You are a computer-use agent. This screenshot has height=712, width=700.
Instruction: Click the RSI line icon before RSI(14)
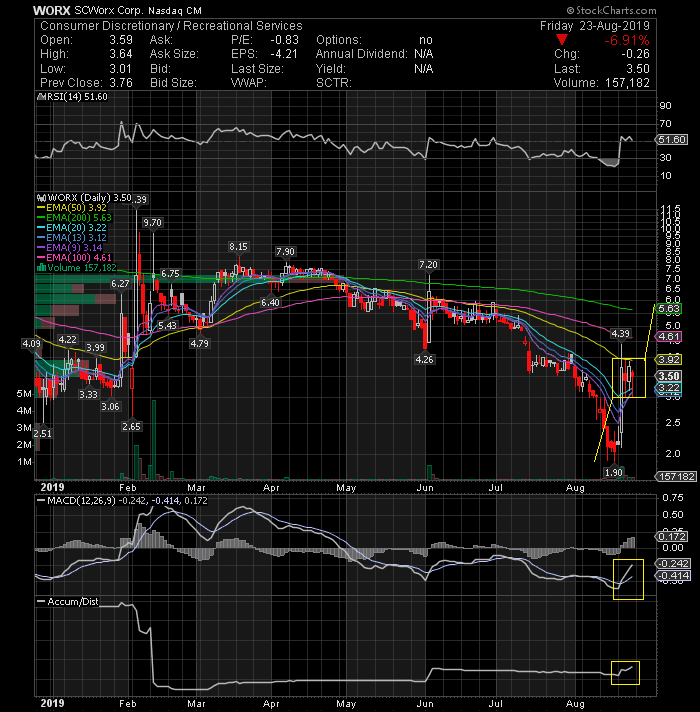40,97
